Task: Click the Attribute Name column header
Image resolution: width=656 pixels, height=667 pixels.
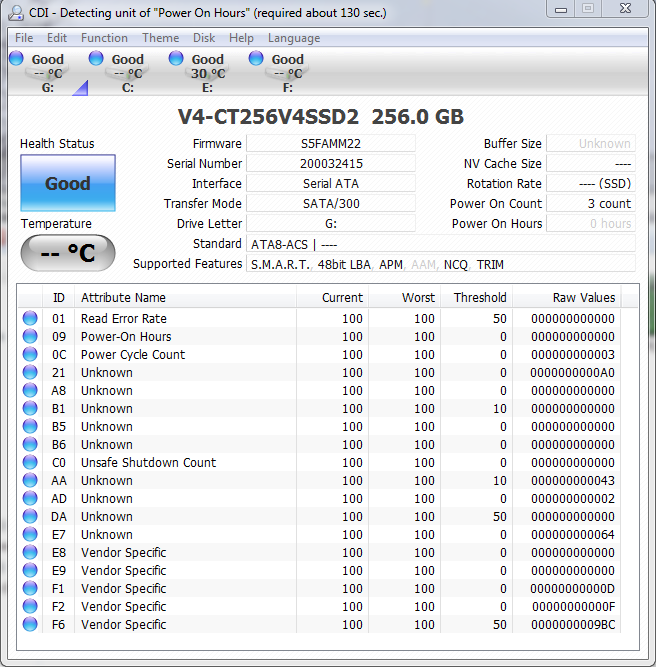Action: [124, 298]
